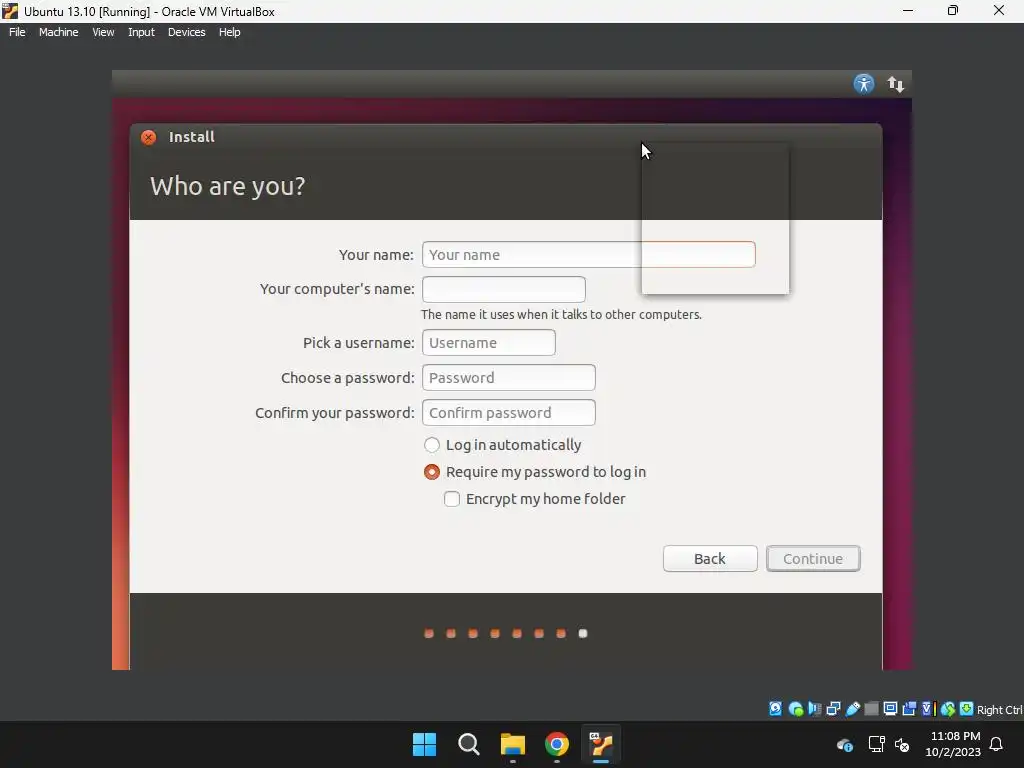Viewport: 1024px width, 768px height.
Task: Click the network adapters status icon
Action: [x=833, y=709]
